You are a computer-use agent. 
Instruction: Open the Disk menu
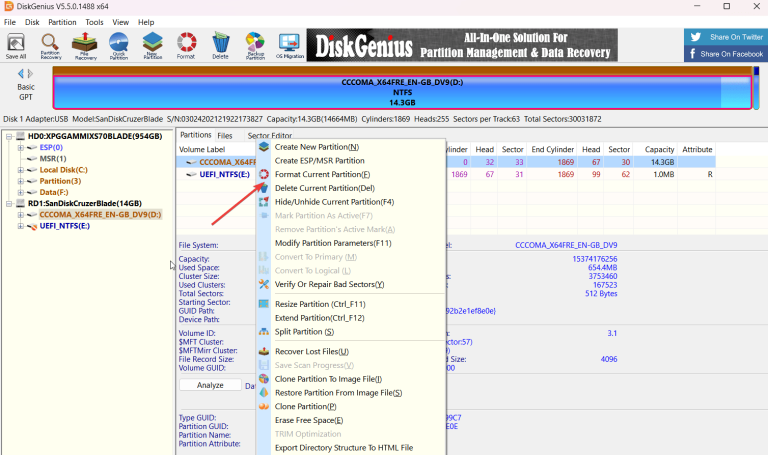tap(32, 22)
